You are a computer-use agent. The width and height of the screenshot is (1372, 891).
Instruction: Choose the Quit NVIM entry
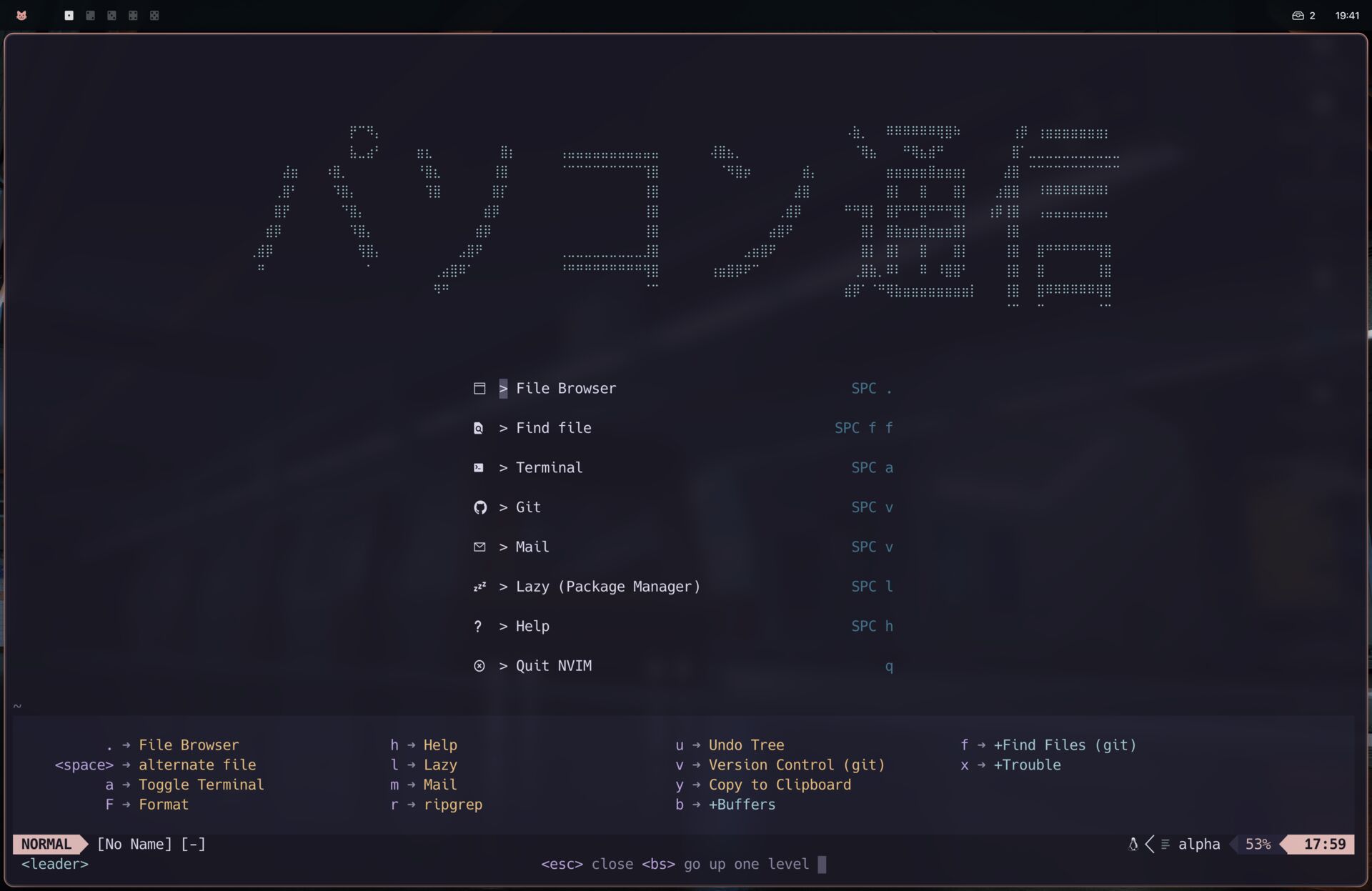(683, 666)
